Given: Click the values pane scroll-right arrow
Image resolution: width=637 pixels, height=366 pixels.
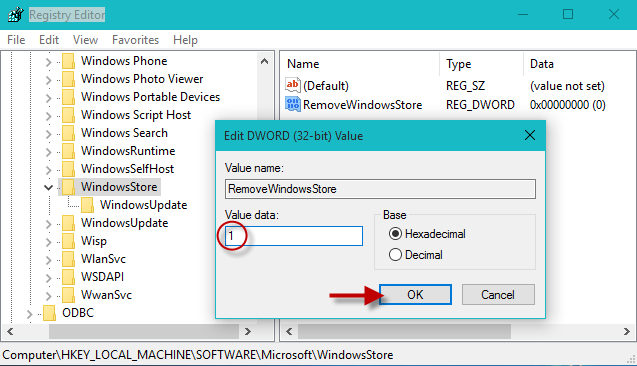Looking at the screenshot, I should [x=627, y=332].
